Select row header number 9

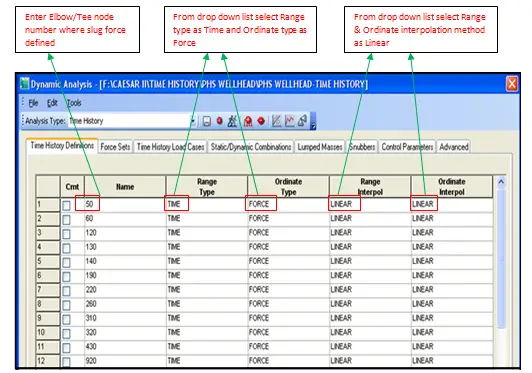pyautogui.click(x=48, y=318)
